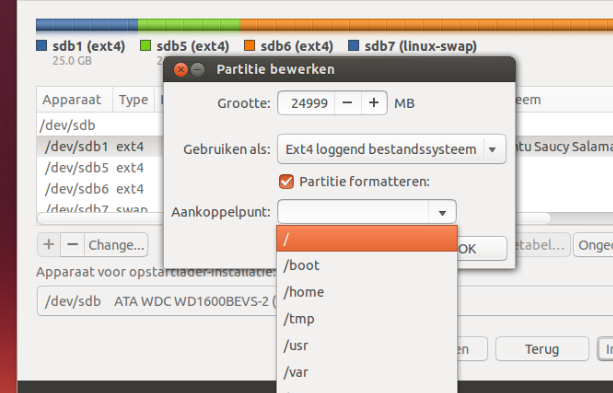Click green sdb5 legend color square

pyautogui.click(x=145, y=46)
